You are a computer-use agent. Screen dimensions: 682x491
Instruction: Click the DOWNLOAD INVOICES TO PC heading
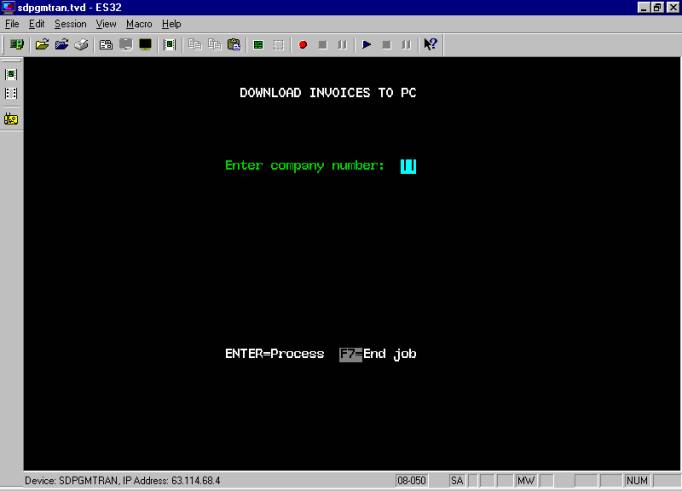point(328,93)
